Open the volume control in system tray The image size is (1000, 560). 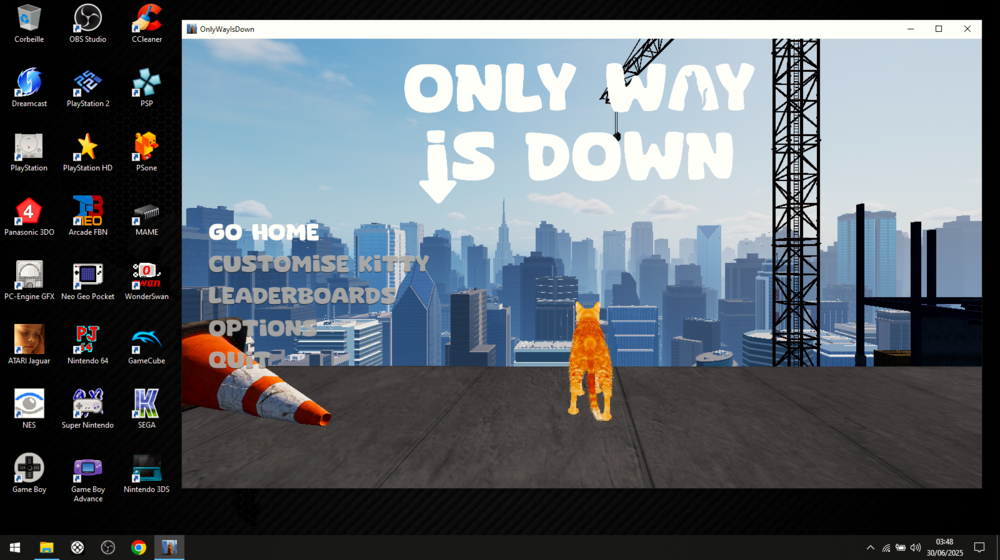pos(915,548)
